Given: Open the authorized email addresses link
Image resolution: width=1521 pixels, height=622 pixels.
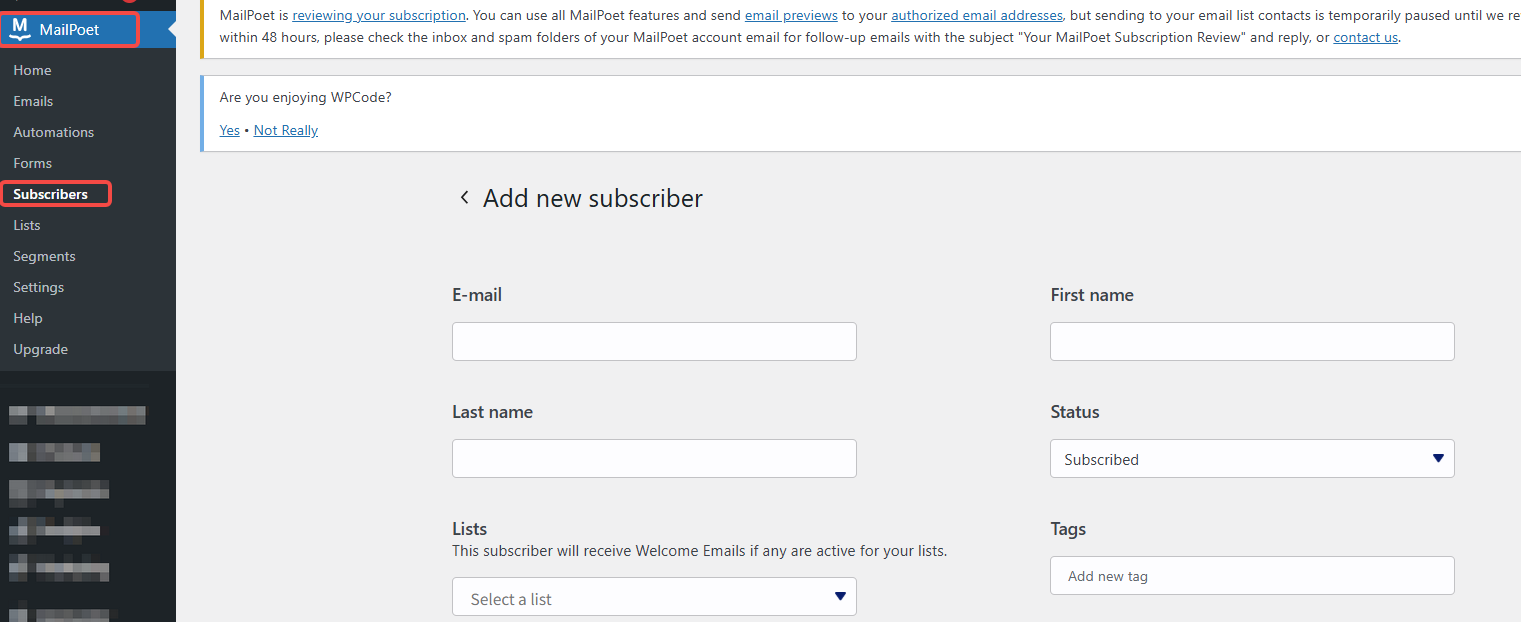Looking at the screenshot, I should pyautogui.click(x=976, y=15).
